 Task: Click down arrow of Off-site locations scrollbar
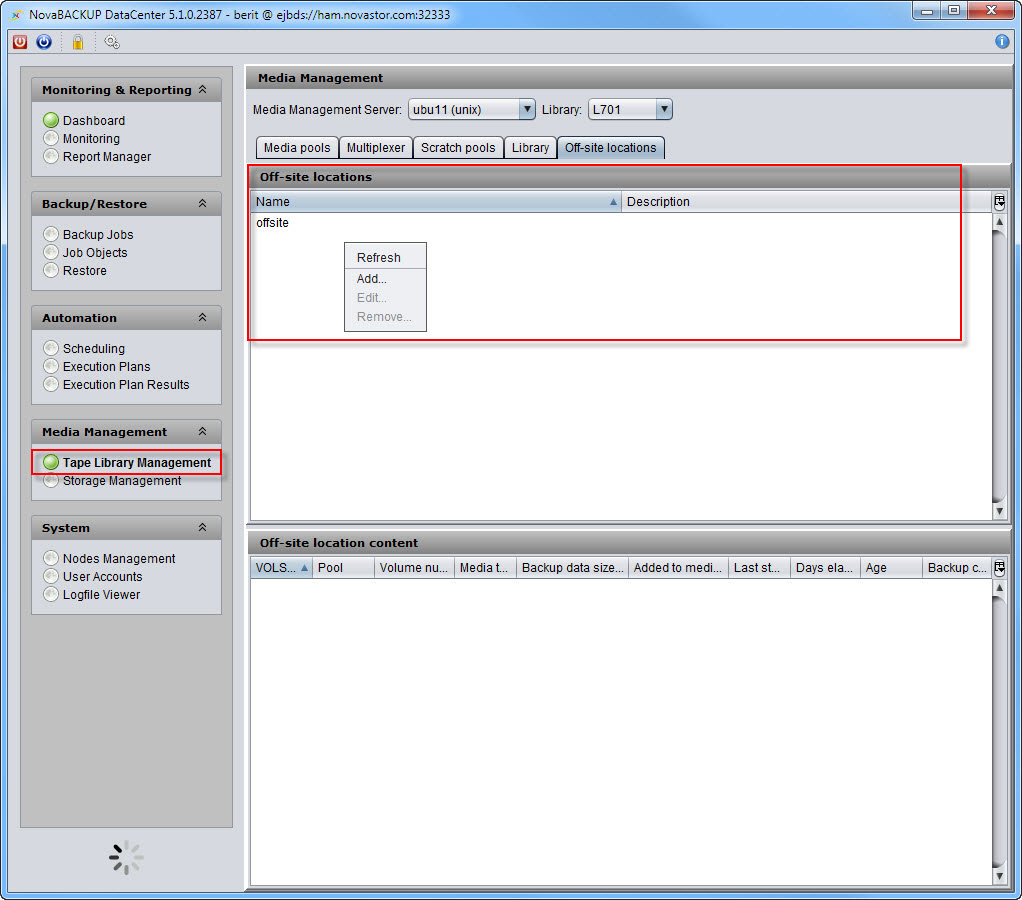click(999, 512)
